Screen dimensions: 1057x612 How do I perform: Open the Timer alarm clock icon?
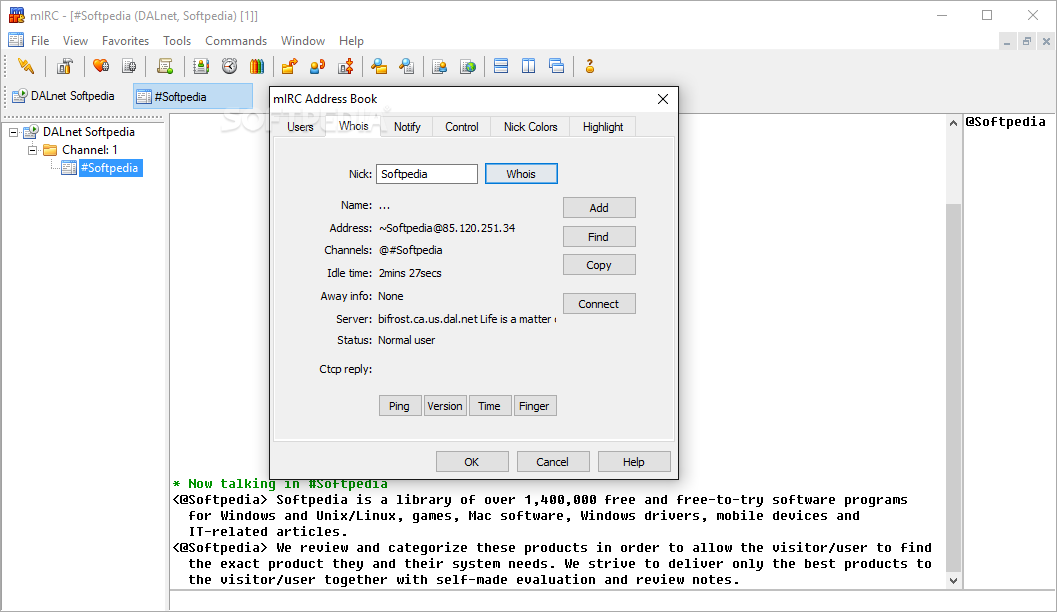(x=229, y=66)
